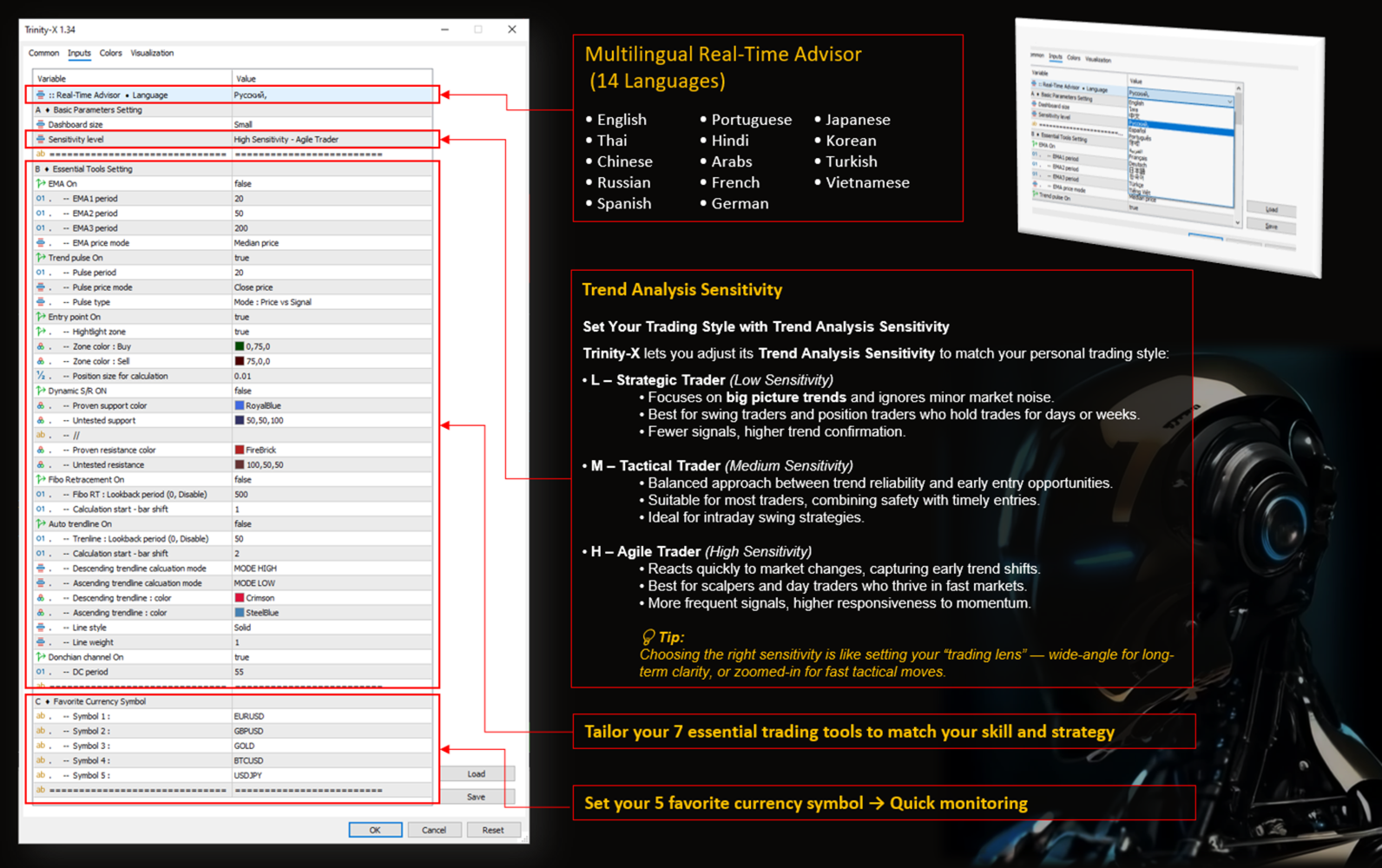Click the Reset button
This screenshot has width=1382, height=868.
pos(493,830)
